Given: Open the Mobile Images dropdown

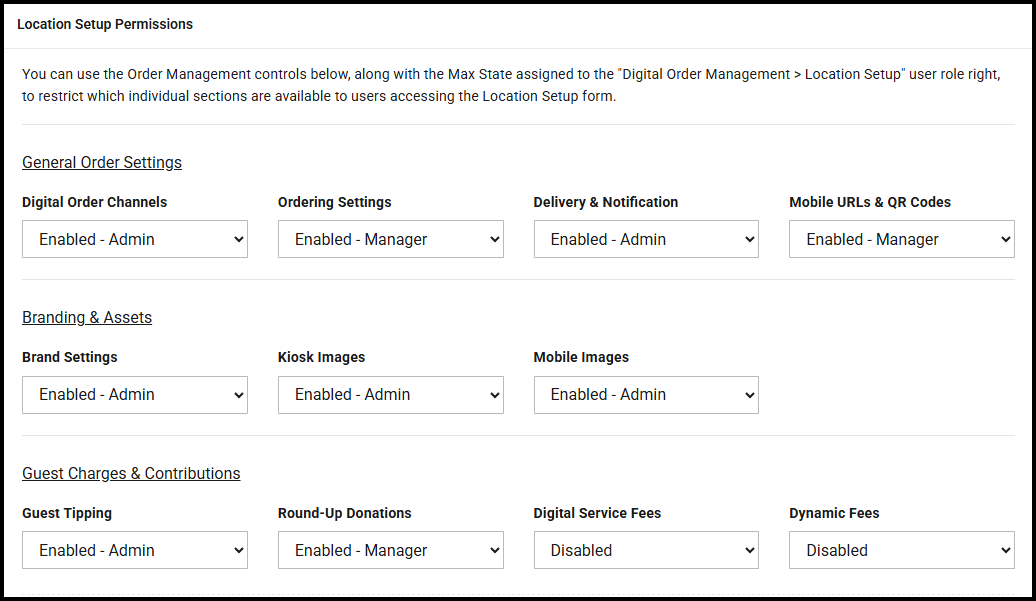Looking at the screenshot, I should [646, 395].
